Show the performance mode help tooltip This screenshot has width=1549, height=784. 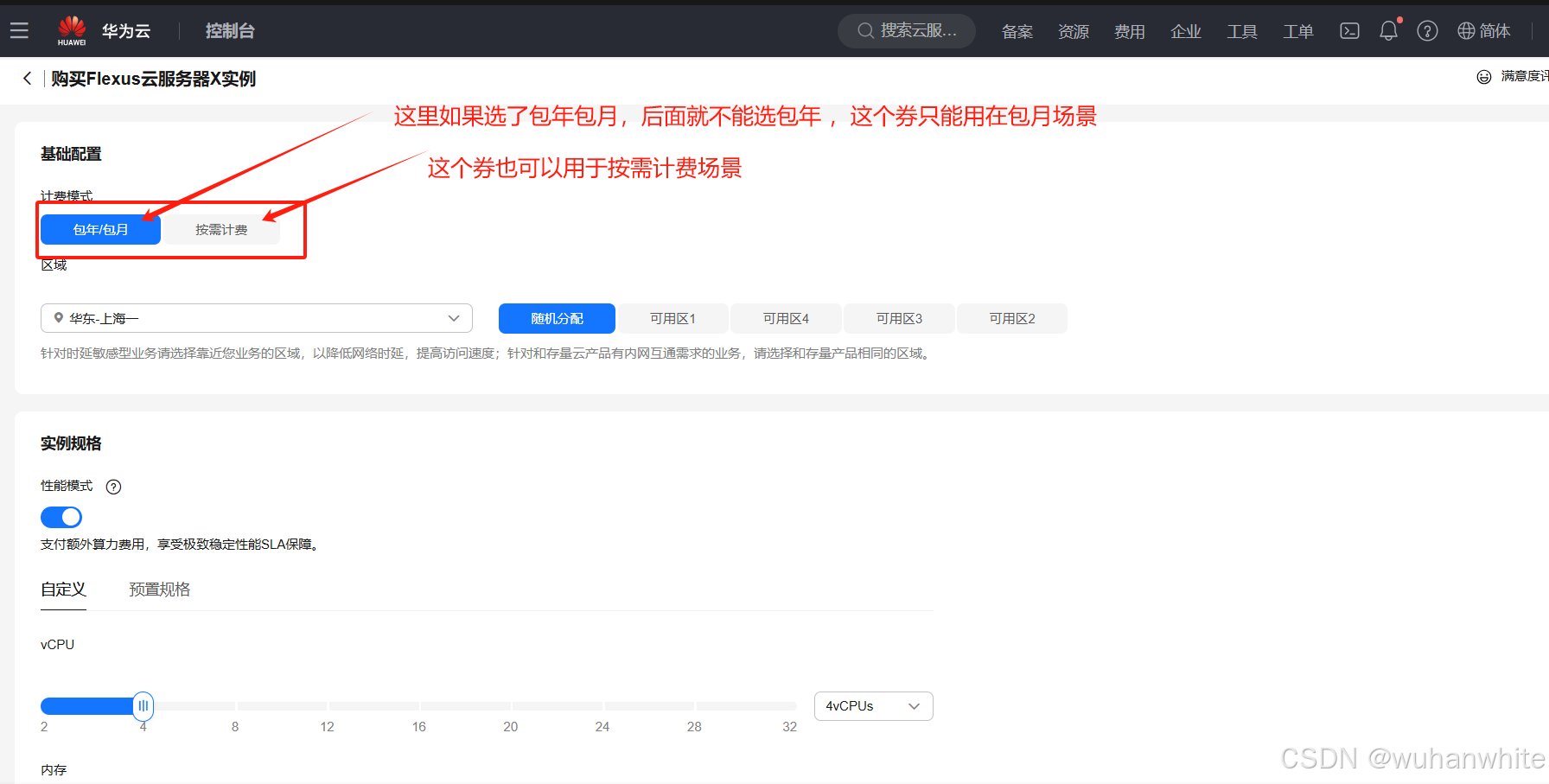(113, 487)
